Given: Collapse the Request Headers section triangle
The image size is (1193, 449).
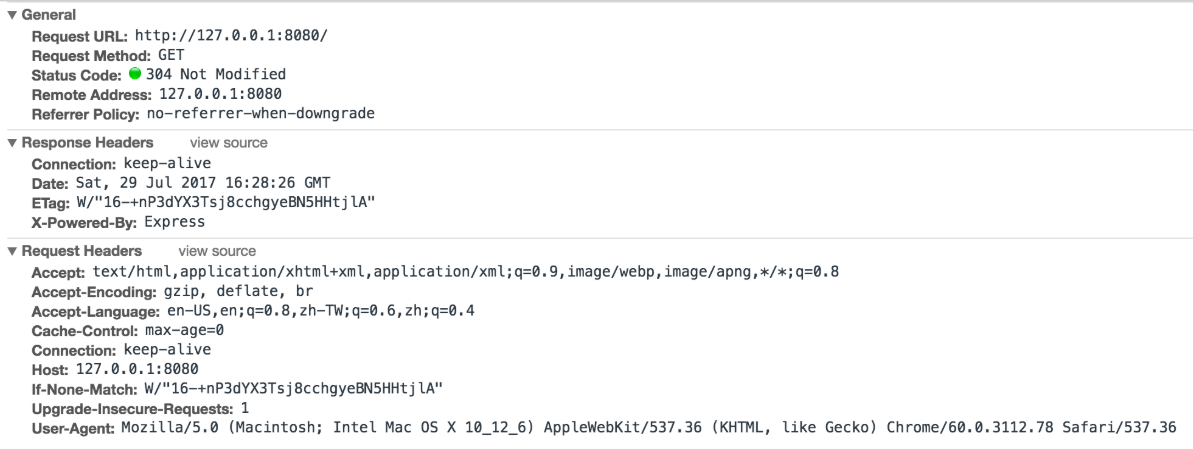Looking at the screenshot, I should point(12,251).
